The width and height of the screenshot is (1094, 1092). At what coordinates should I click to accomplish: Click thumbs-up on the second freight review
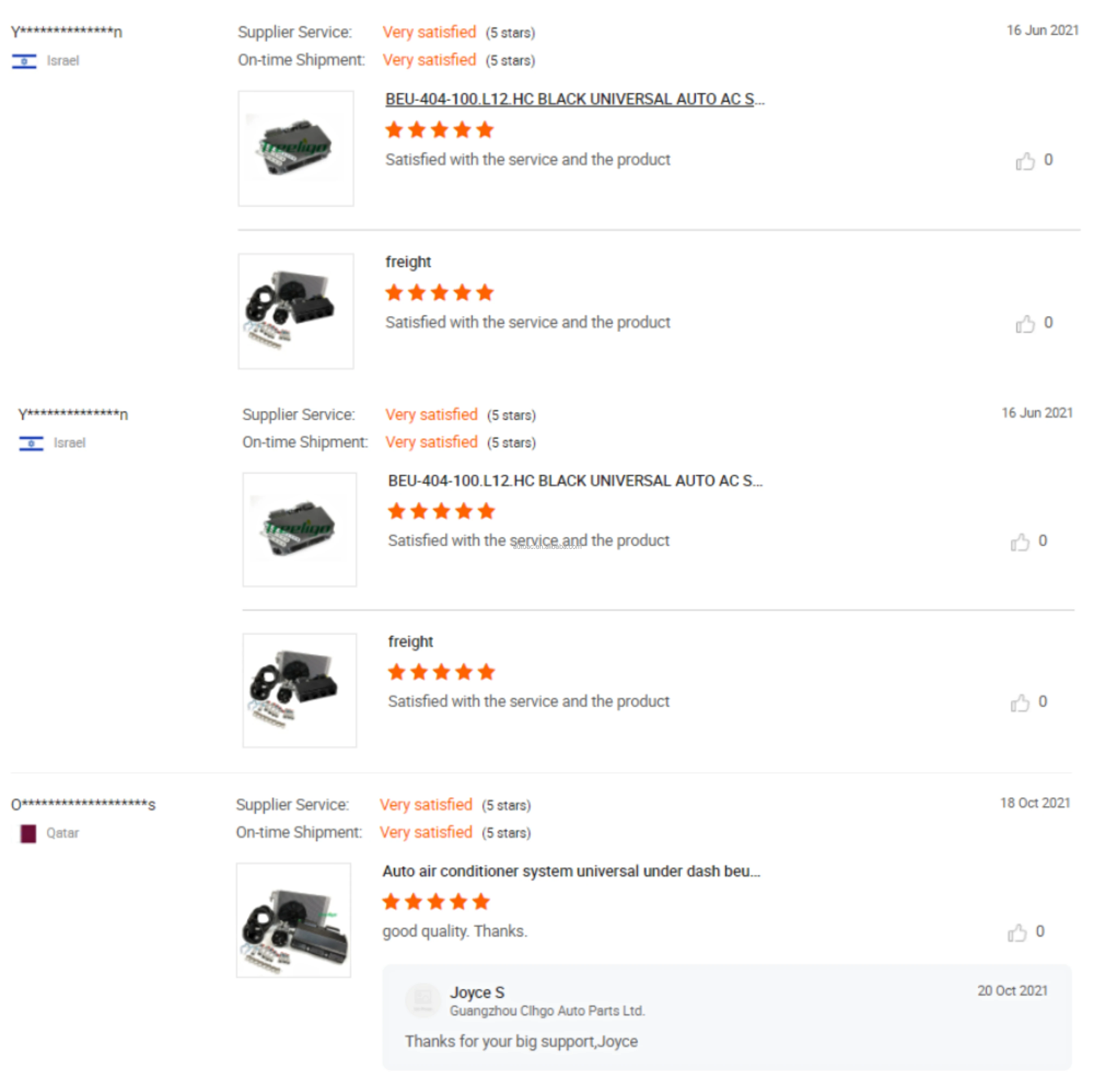tap(1020, 703)
